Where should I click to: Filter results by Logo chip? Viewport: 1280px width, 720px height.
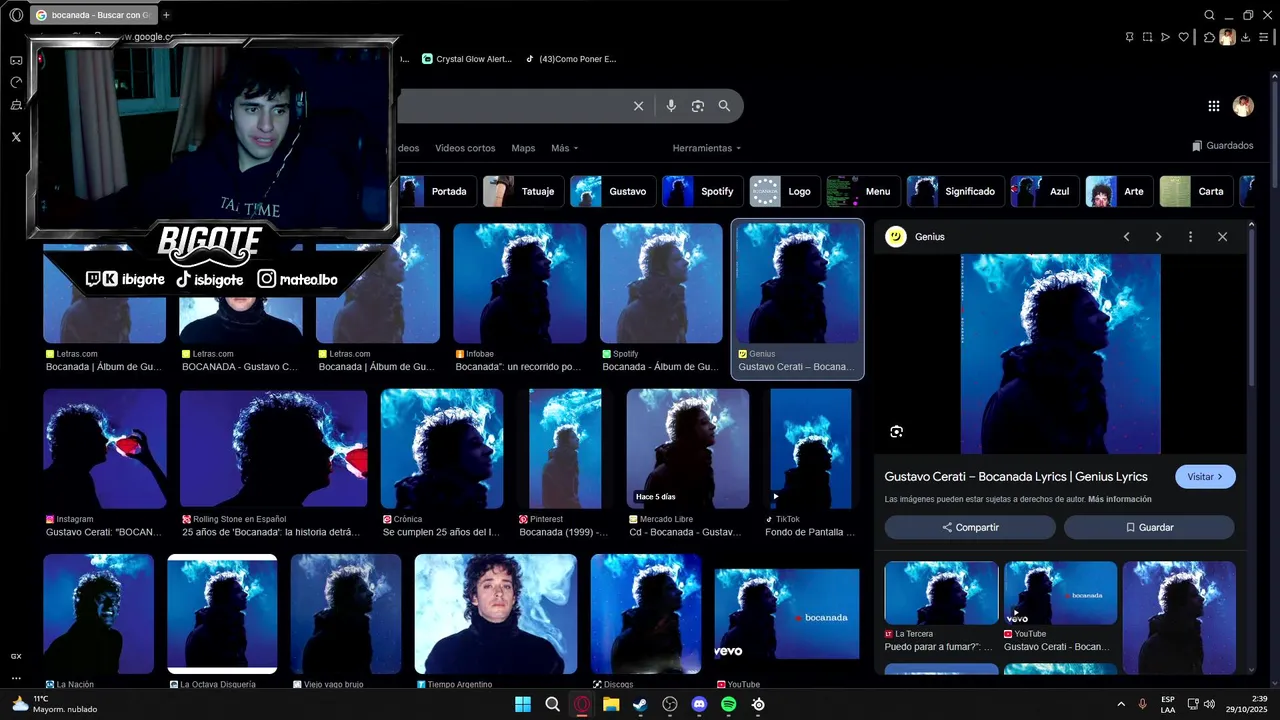784,191
